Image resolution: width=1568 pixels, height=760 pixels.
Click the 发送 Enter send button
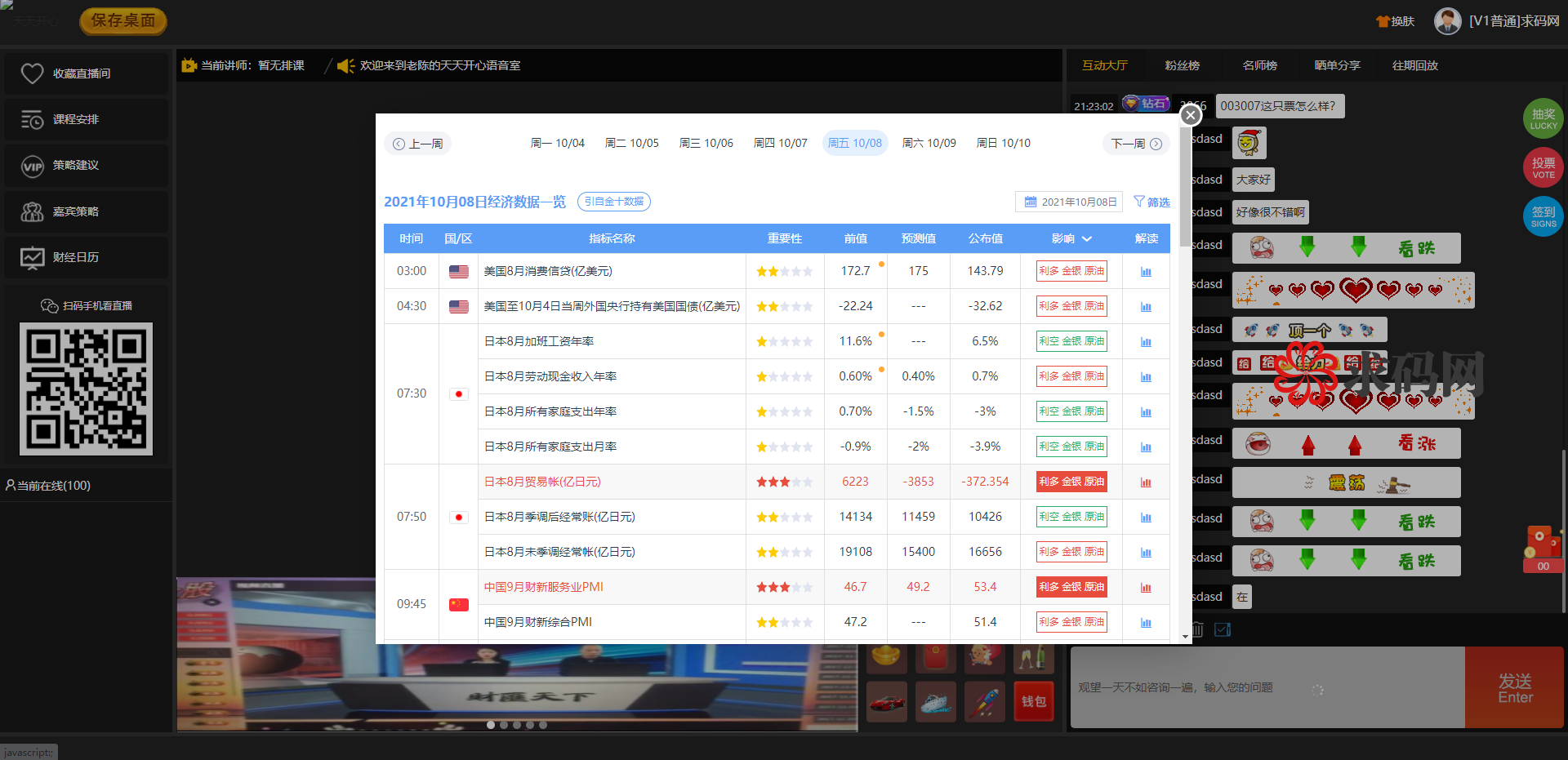pos(1514,687)
